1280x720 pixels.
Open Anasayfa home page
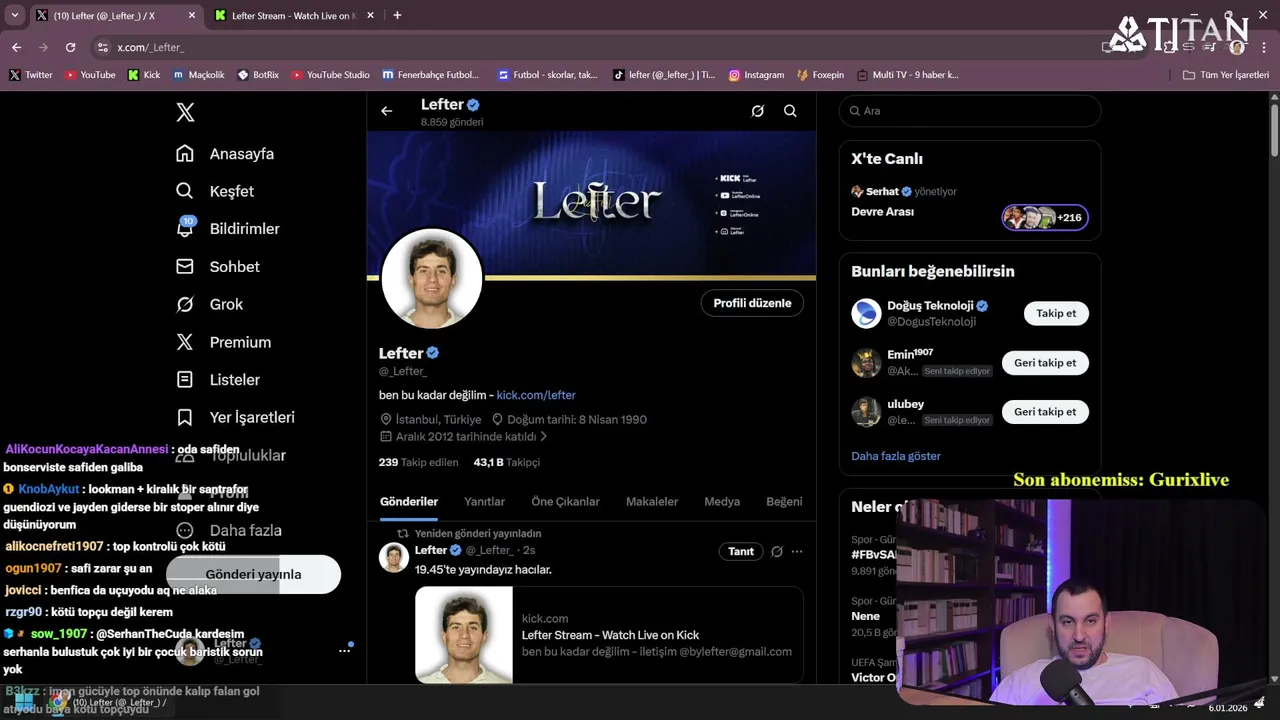click(x=225, y=154)
